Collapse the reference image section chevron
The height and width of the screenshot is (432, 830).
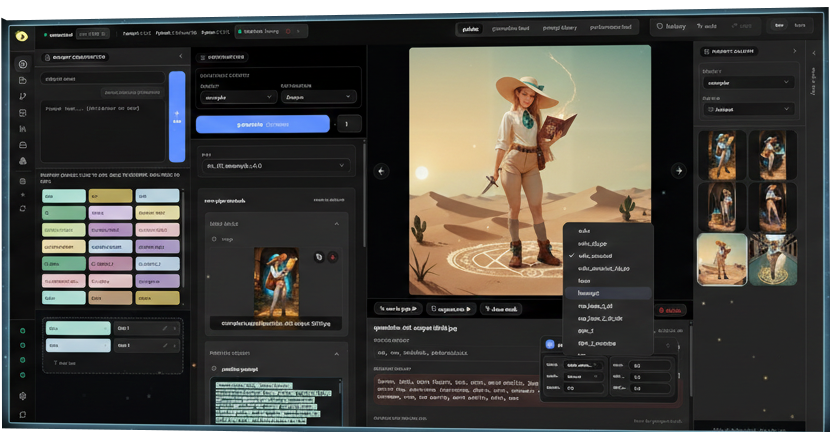coord(337,224)
